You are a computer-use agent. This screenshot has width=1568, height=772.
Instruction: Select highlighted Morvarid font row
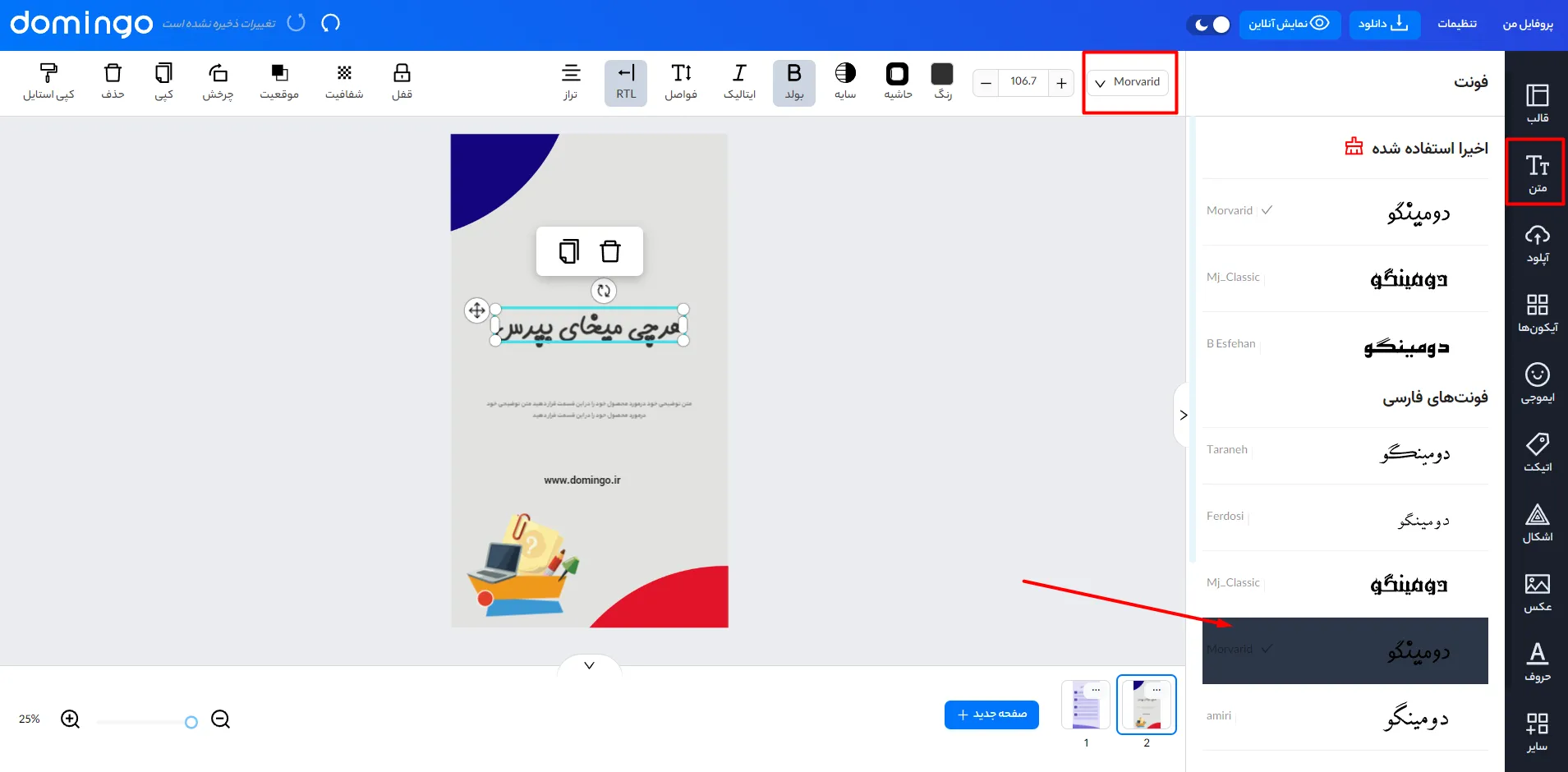point(1345,650)
